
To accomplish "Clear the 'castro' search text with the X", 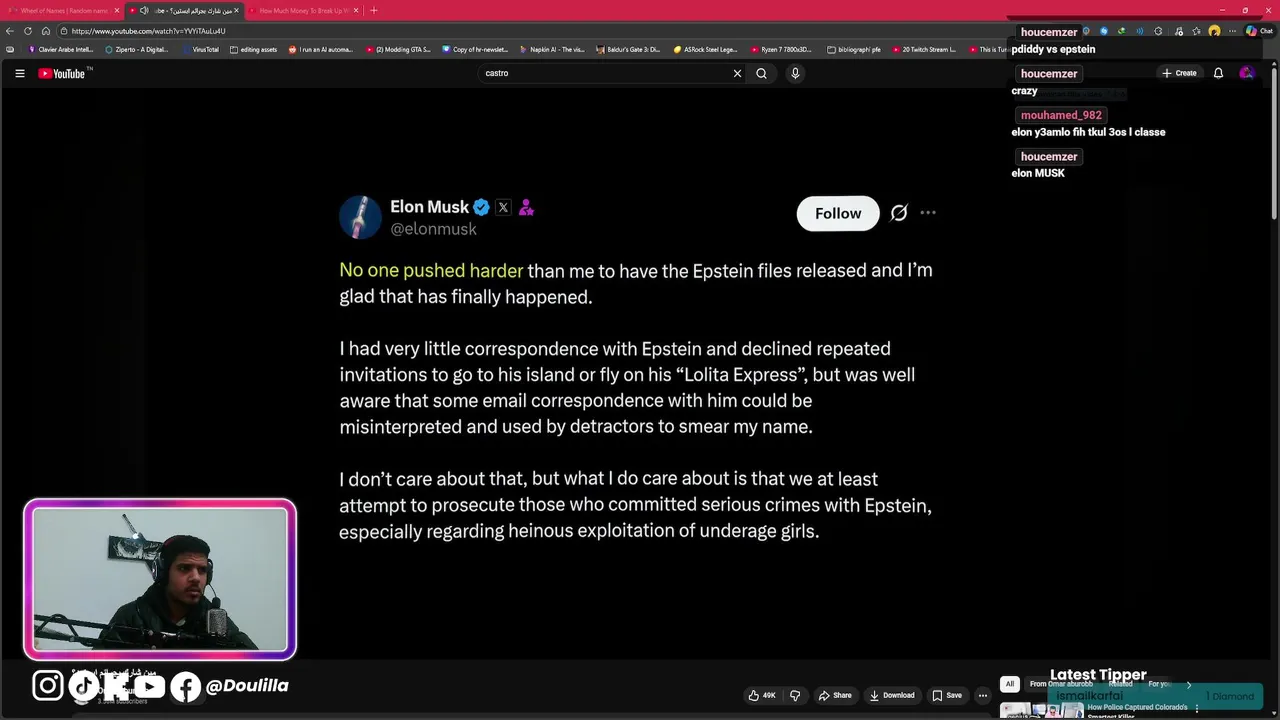I will 737,73.
